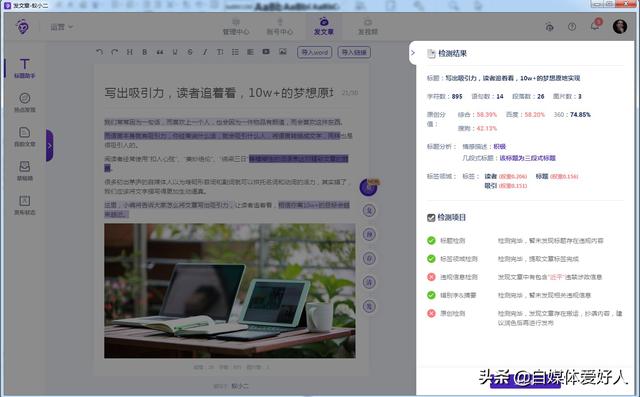This screenshot has width=640, height=397.
Task: Click the 标签领域检测 result row
Action: (525, 259)
